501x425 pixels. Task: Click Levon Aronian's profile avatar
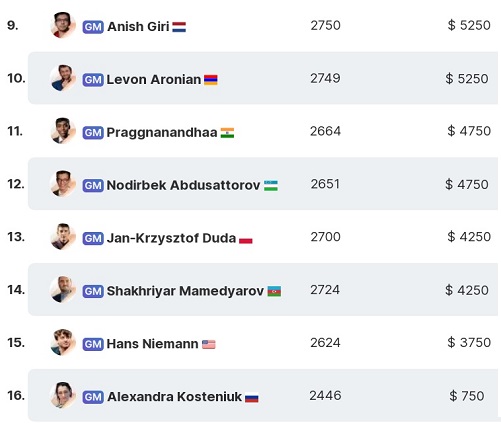point(63,78)
